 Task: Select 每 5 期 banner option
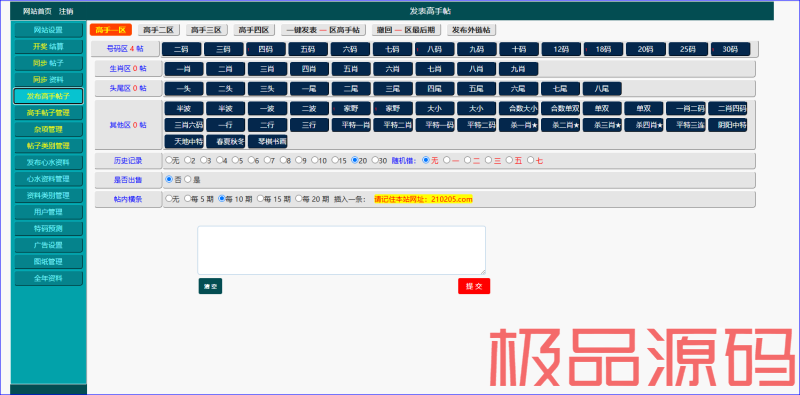coord(187,199)
